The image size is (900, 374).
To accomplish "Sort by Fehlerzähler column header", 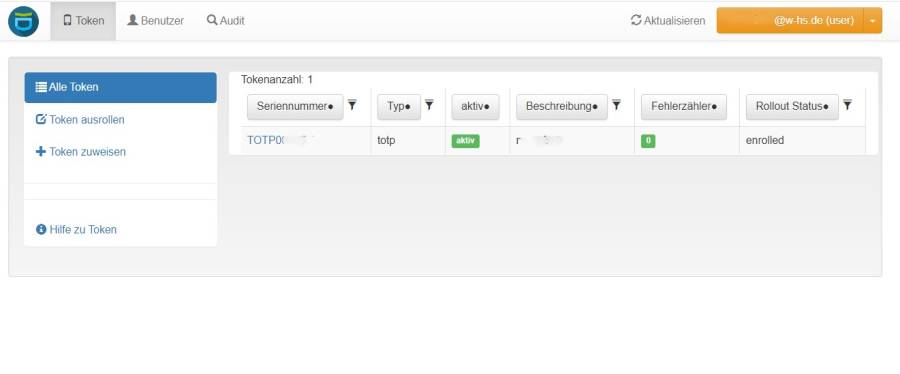I will (684, 107).
